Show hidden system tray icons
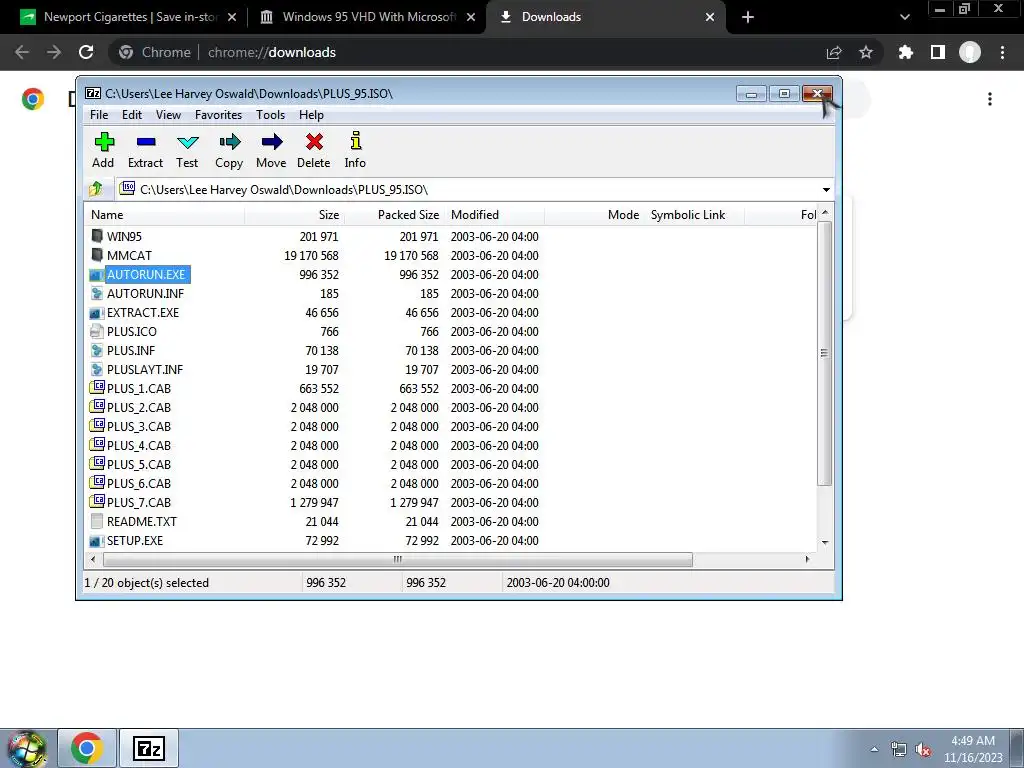 click(x=874, y=749)
